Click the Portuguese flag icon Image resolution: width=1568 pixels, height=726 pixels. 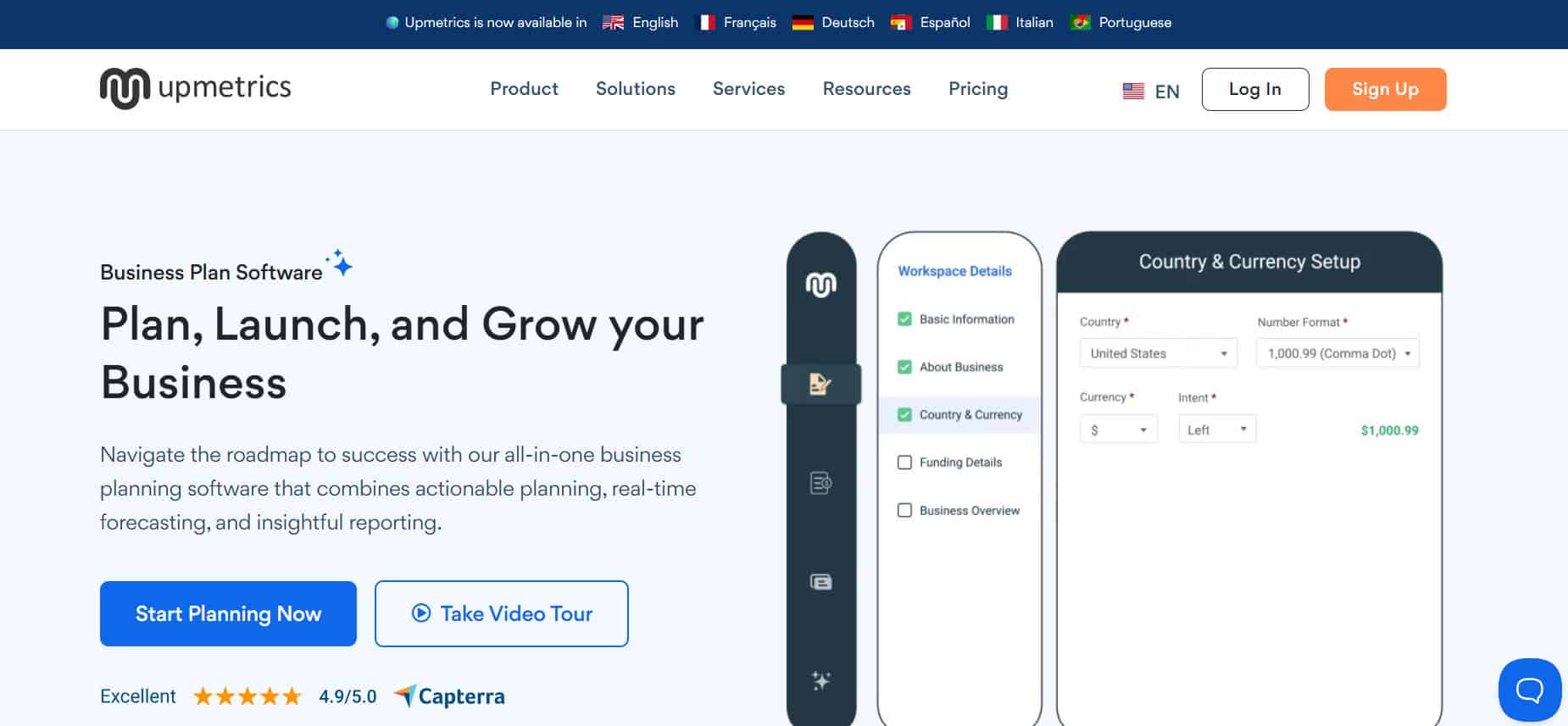(1080, 23)
